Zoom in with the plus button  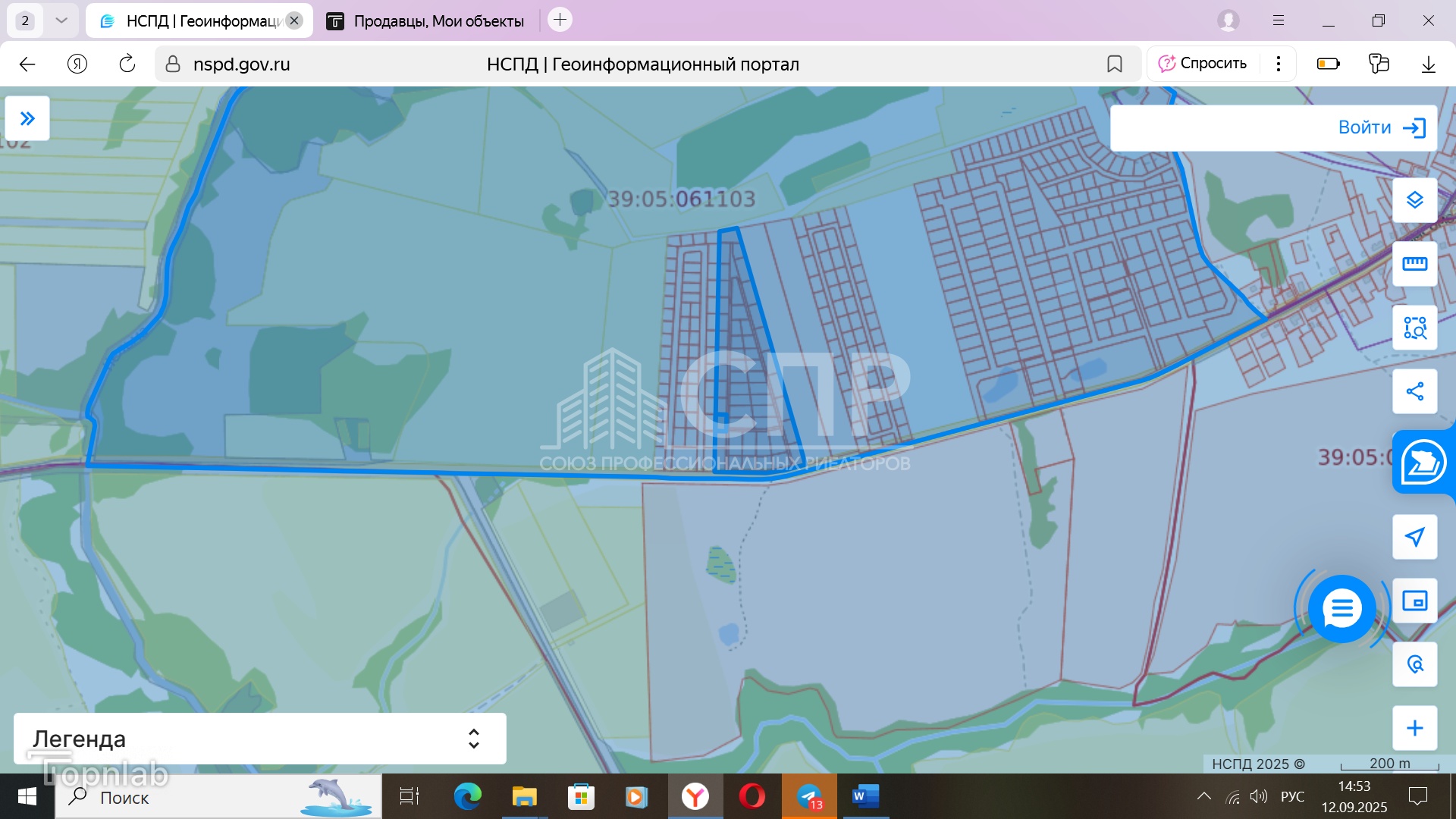click(x=1414, y=728)
